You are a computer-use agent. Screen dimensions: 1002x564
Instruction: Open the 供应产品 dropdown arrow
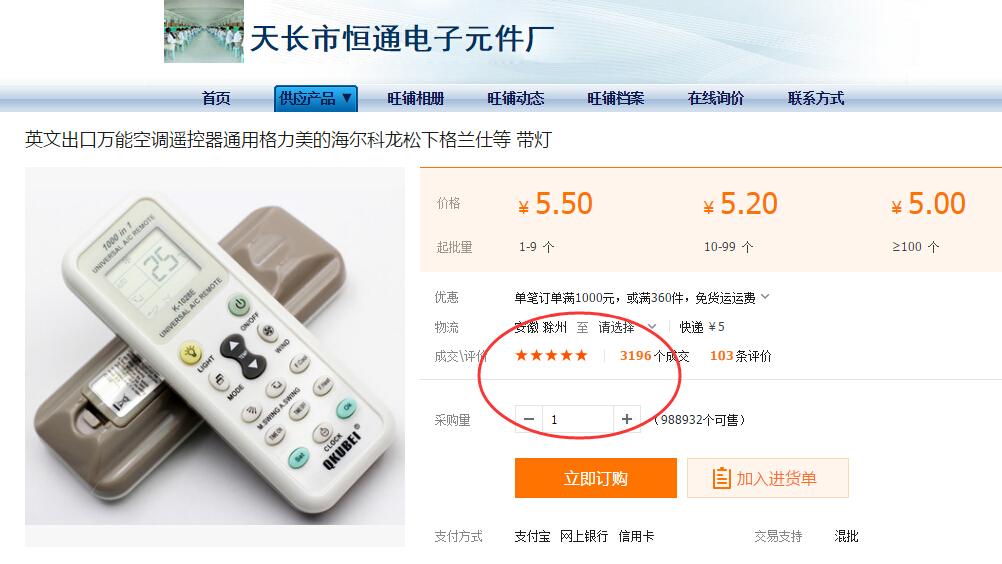(x=346, y=98)
